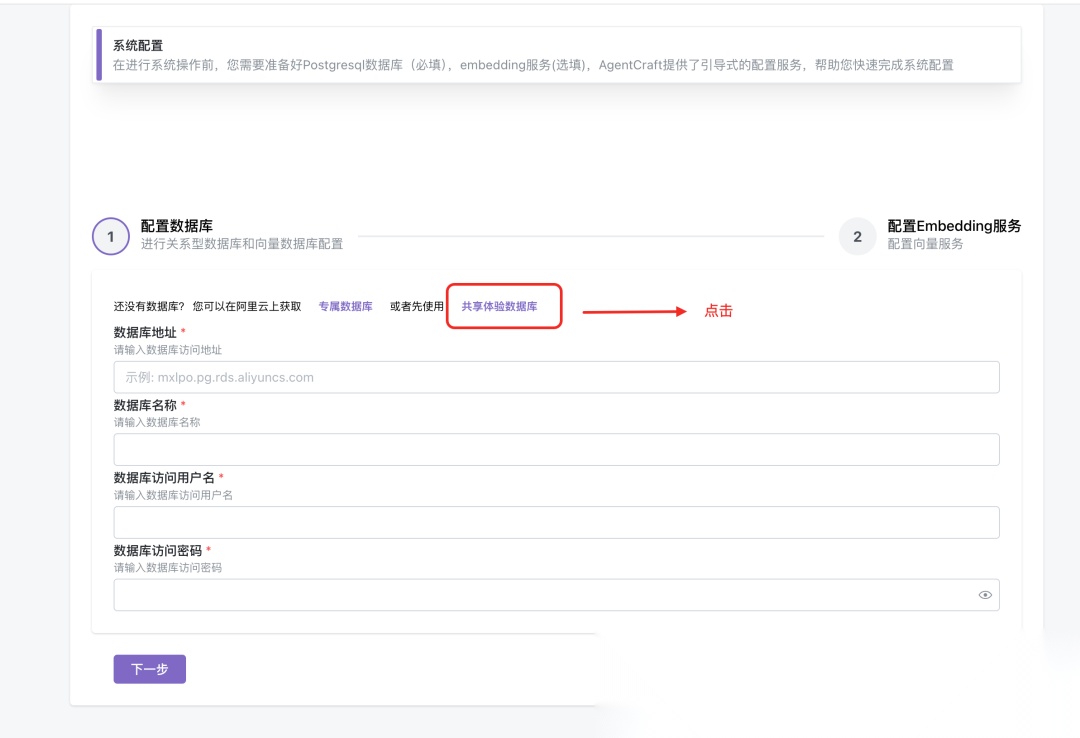Click subtitle 进行关系型数据库和向量数据库配置
1080x738 pixels.
point(242,244)
